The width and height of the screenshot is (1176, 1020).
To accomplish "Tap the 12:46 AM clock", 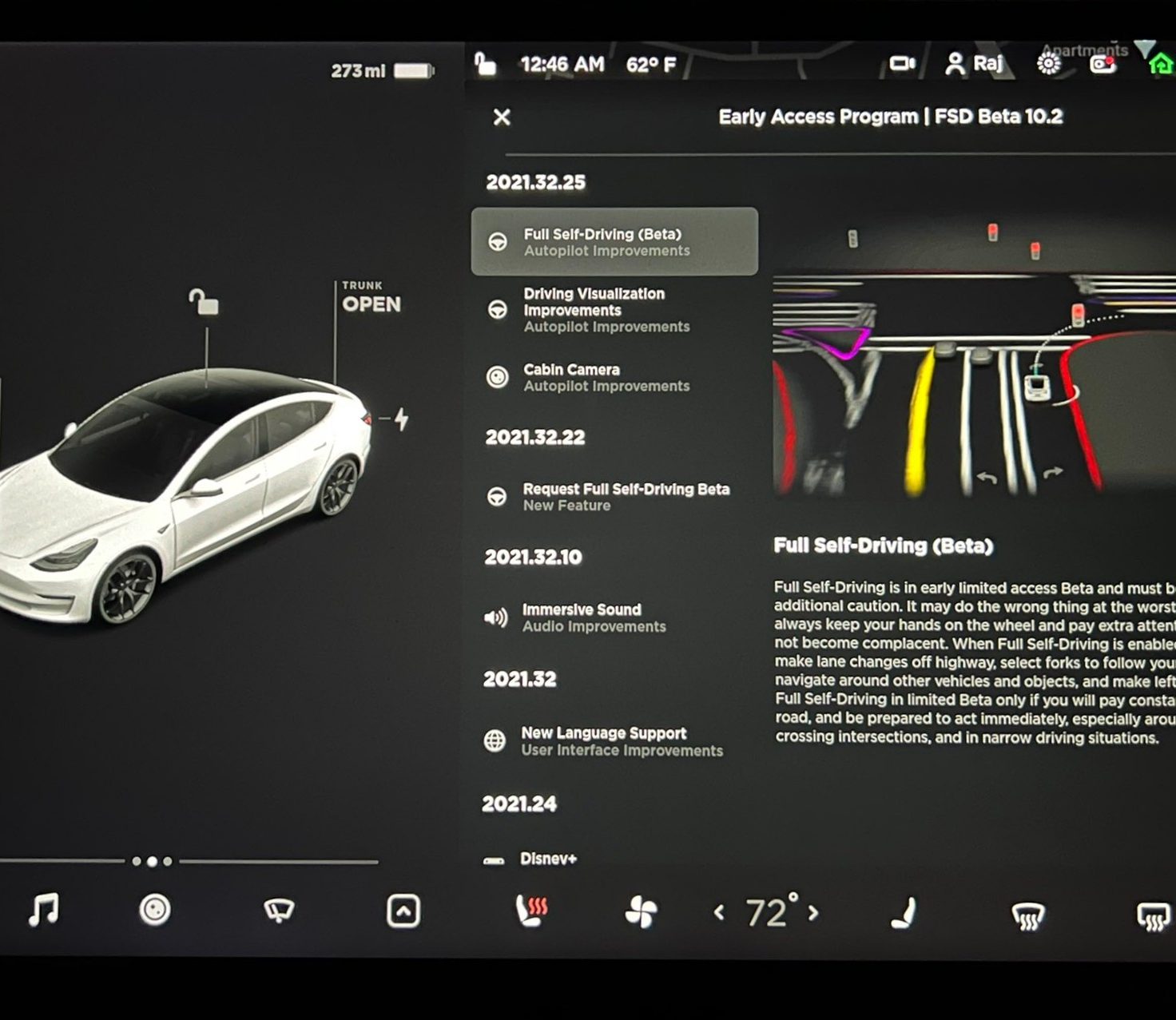I will click(562, 64).
